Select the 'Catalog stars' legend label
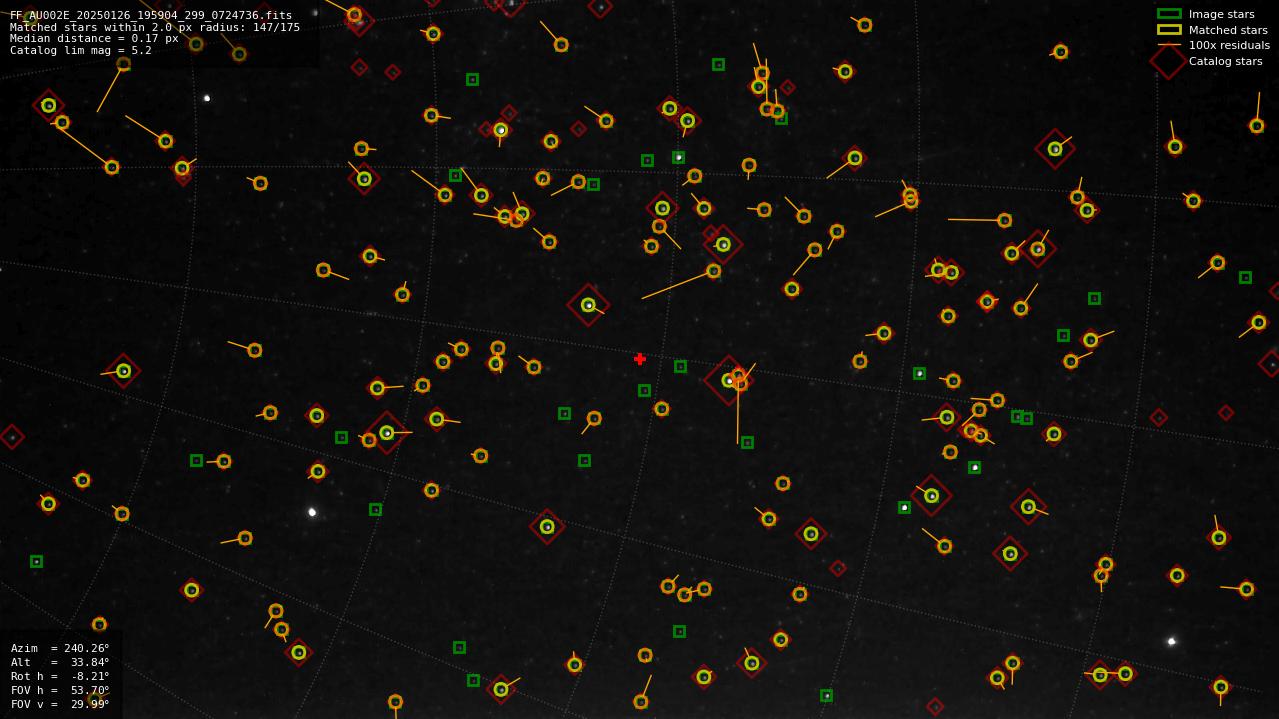This screenshot has height=719, width=1279. click(x=1225, y=61)
